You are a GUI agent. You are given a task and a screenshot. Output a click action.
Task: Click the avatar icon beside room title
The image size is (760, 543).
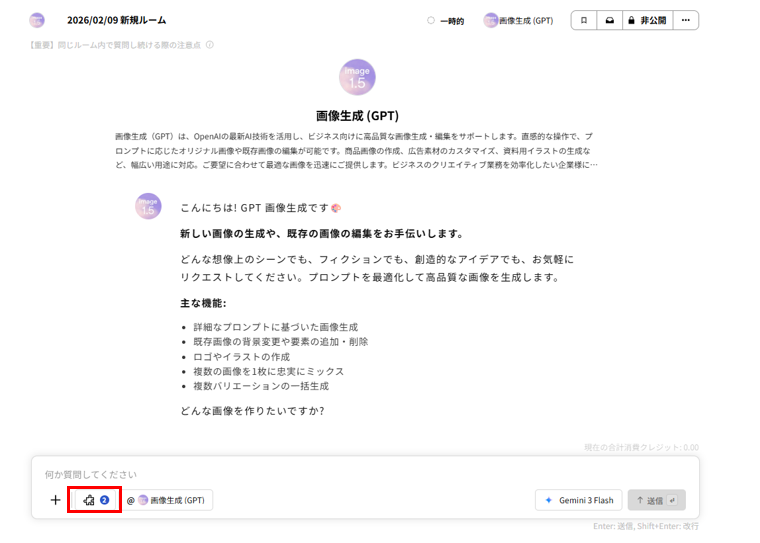[x=37, y=20]
